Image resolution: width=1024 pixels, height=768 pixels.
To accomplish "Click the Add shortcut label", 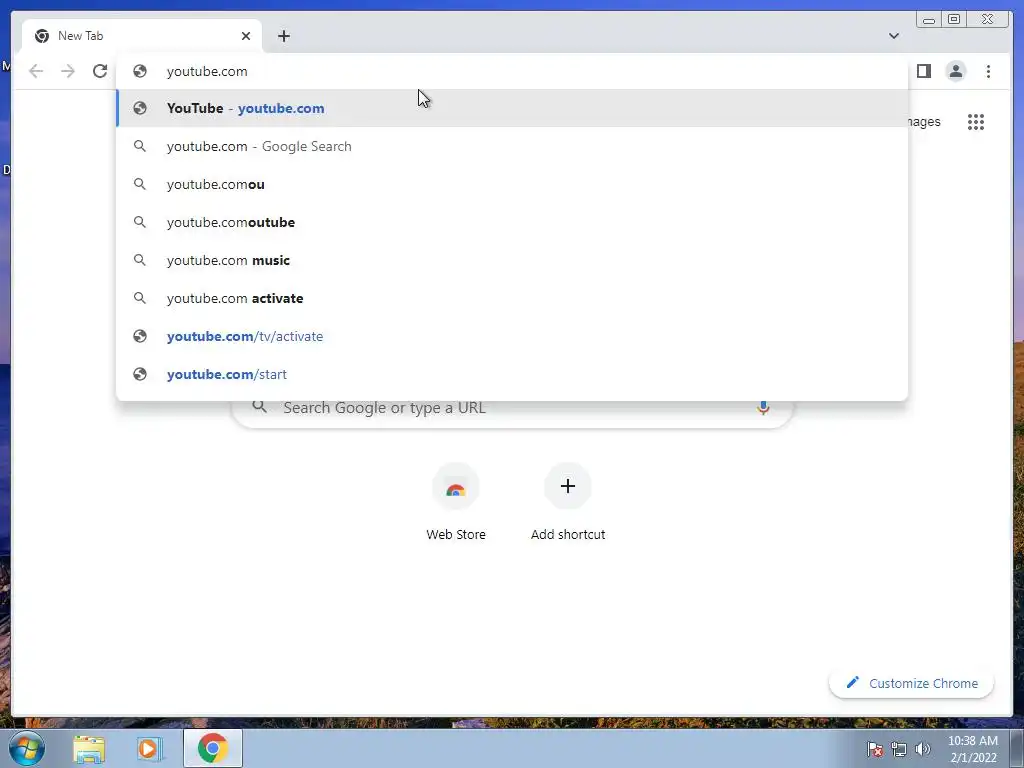I will pyautogui.click(x=568, y=534).
